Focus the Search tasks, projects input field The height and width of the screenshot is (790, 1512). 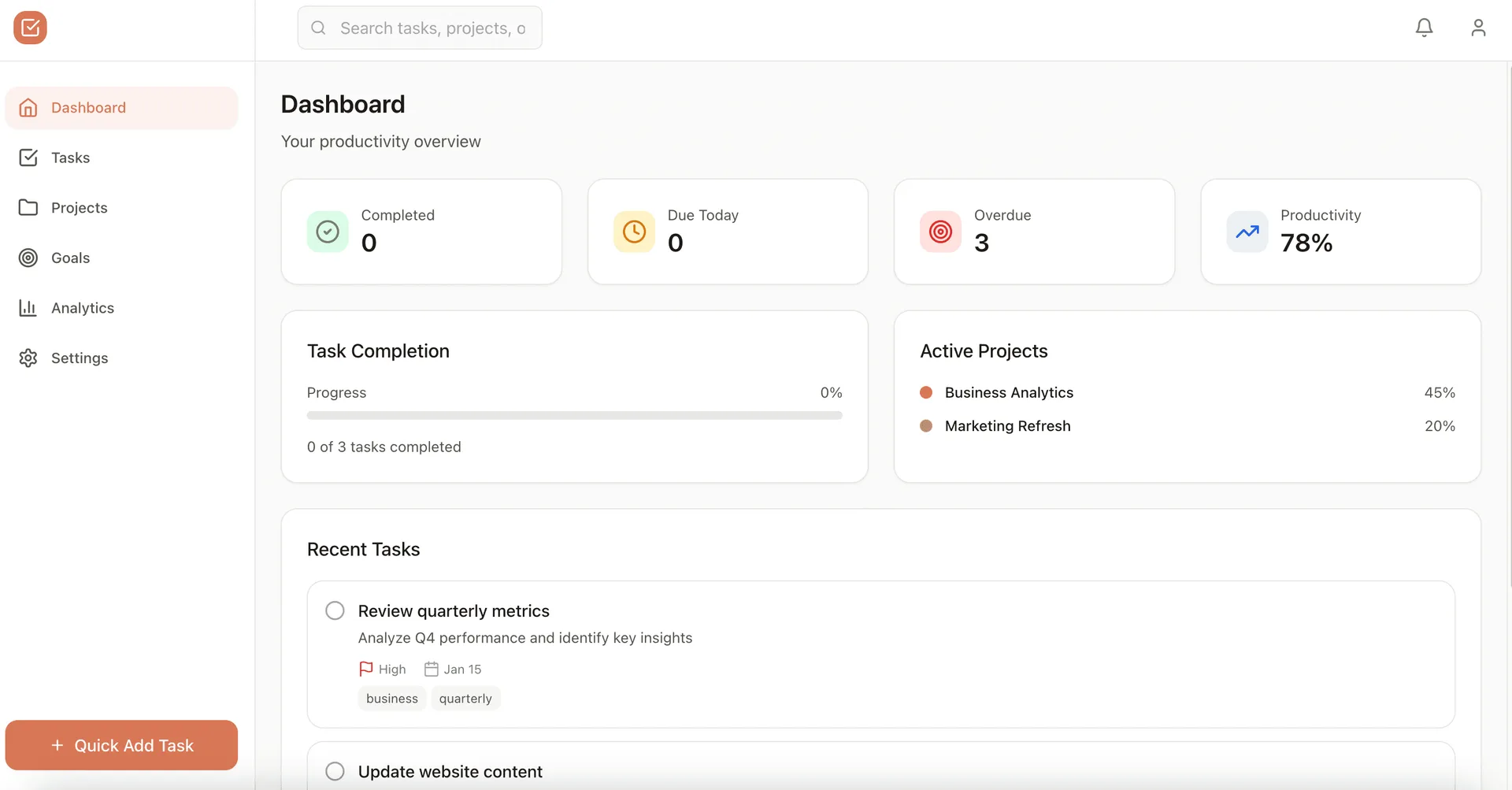(x=420, y=28)
